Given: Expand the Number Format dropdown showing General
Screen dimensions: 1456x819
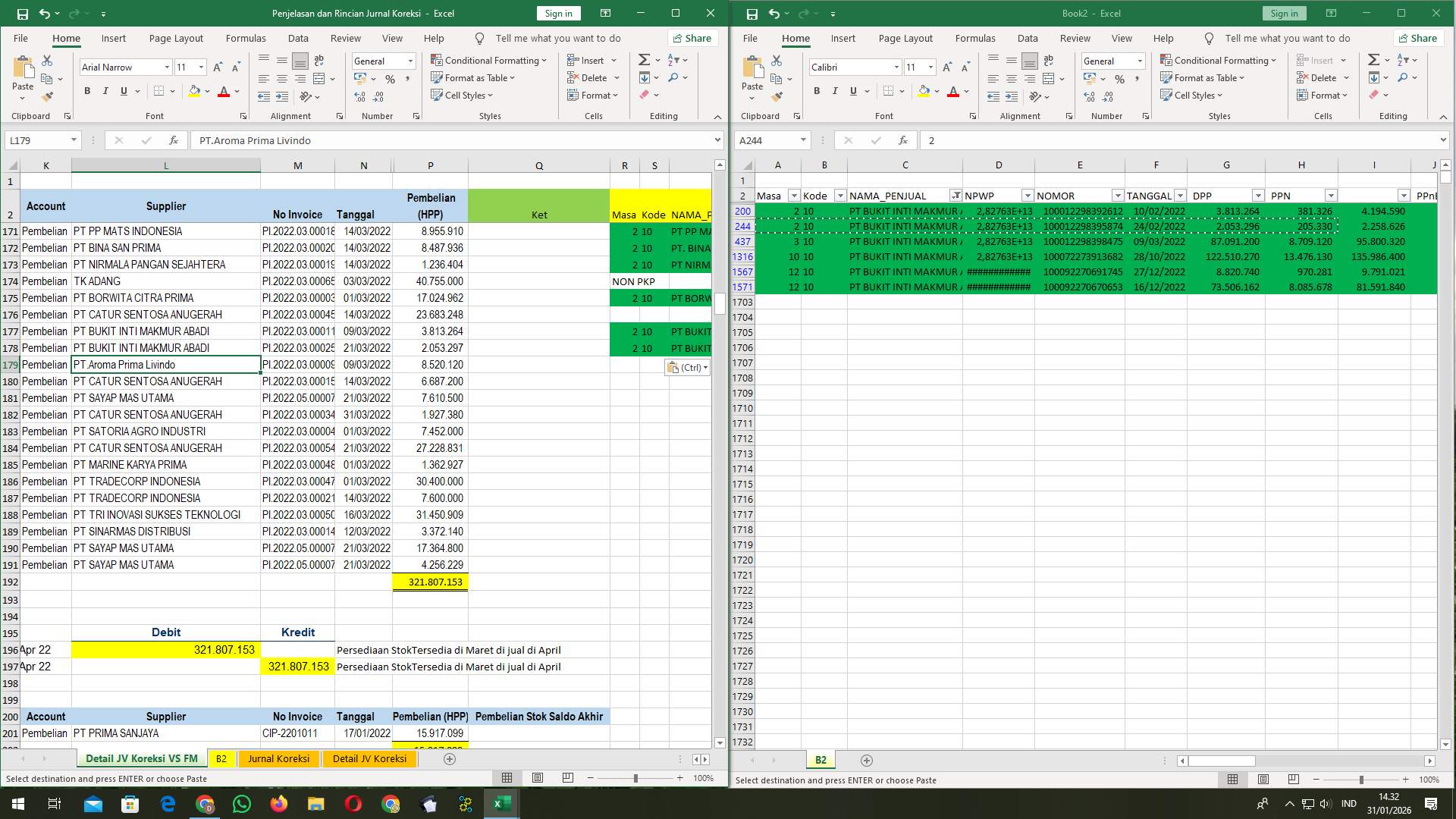Looking at the screenshot, I should tap(409, 61).
